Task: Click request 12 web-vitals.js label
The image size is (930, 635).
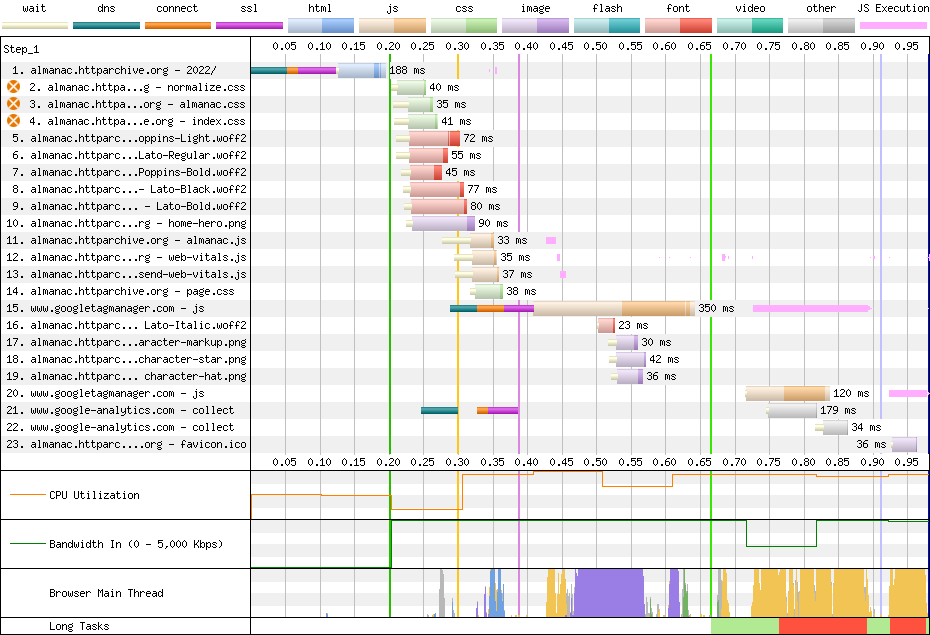Action: click(x=126, y=257)
